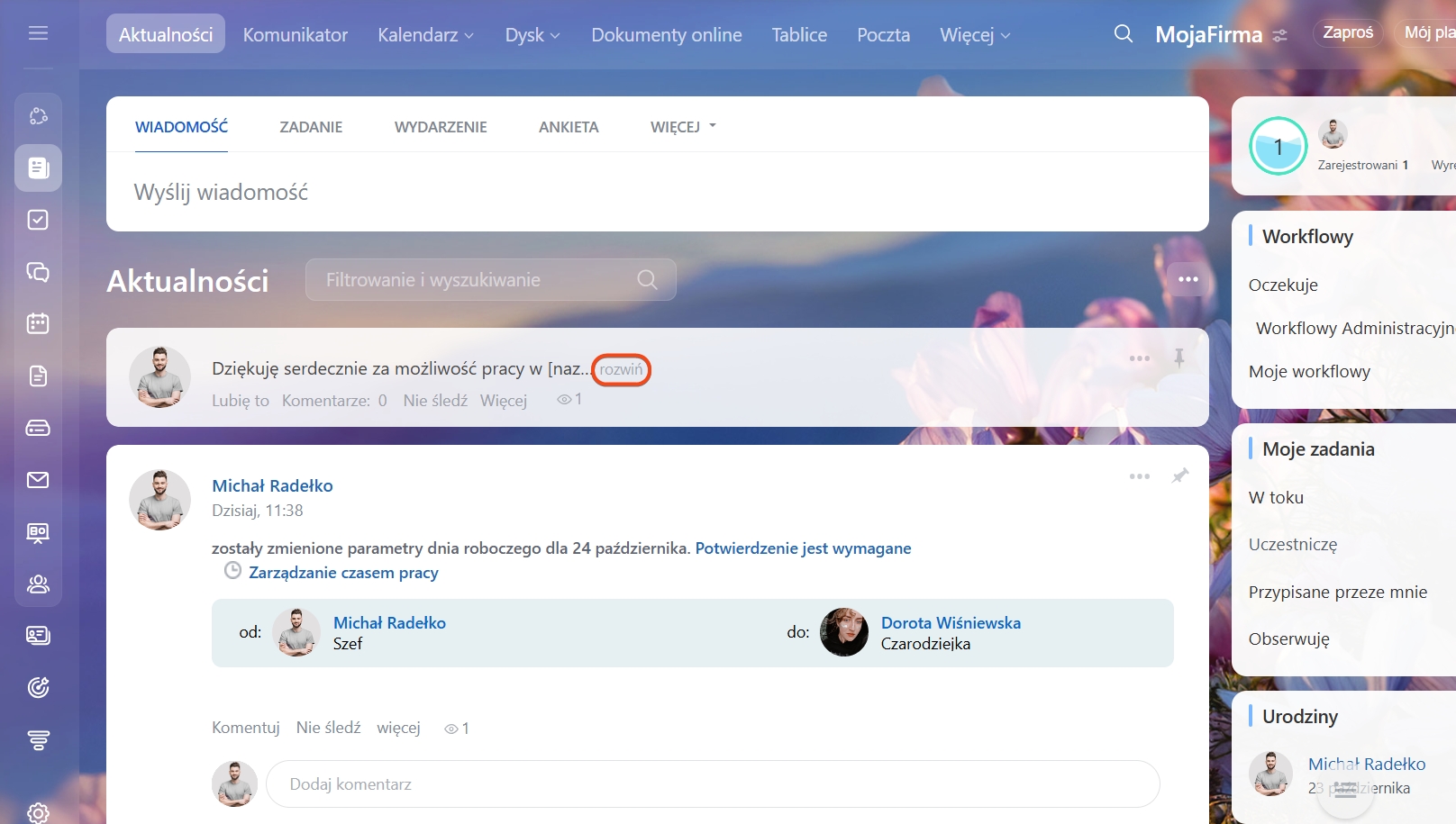The image size is (1456, 824).
Task: Open the employees group icon in sidebar
Action: tap(38, 584)
